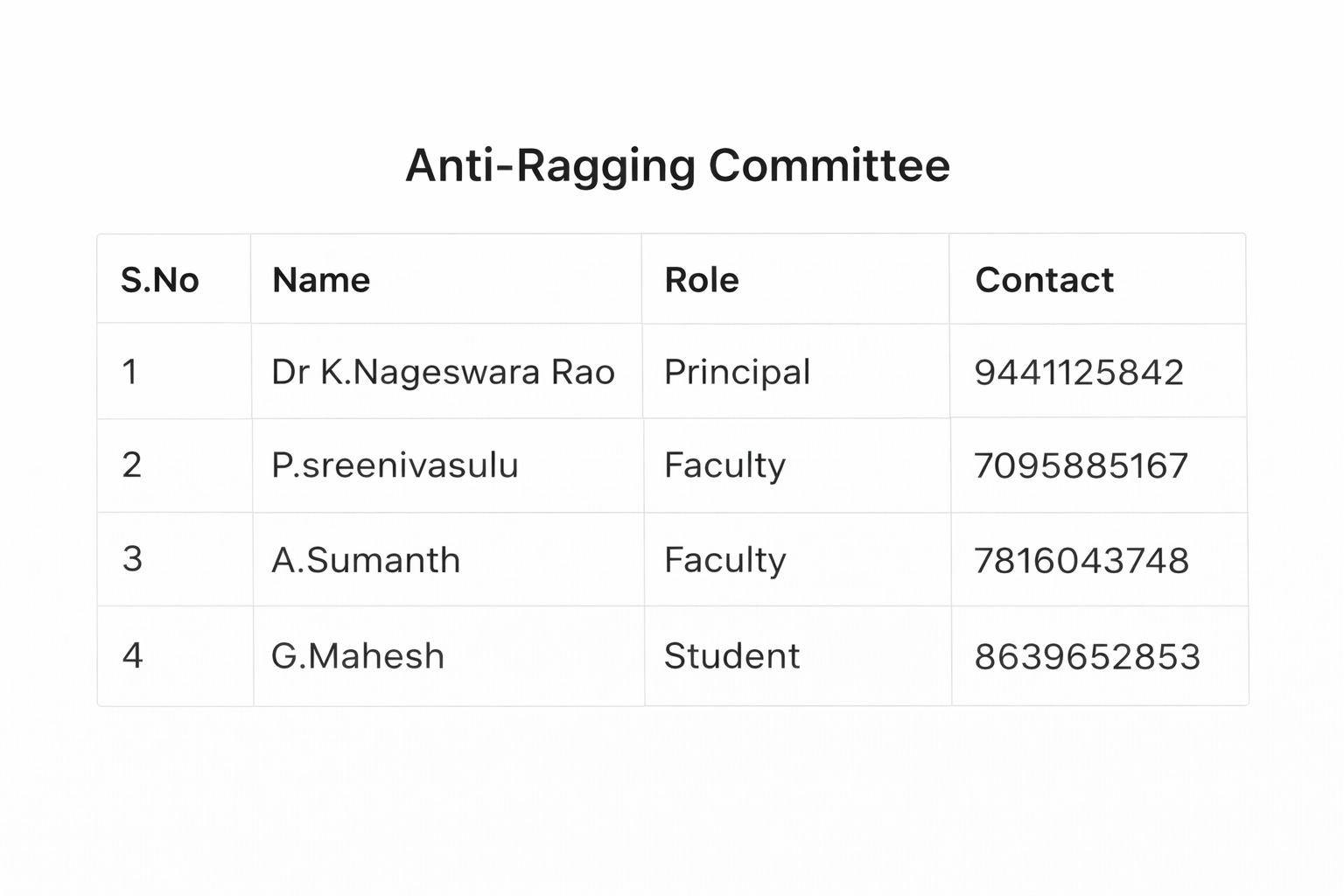Click the Faculty role for P.sreenivasulu
This screenshot has width=1344, height=896.
click(x=724, y=465)
